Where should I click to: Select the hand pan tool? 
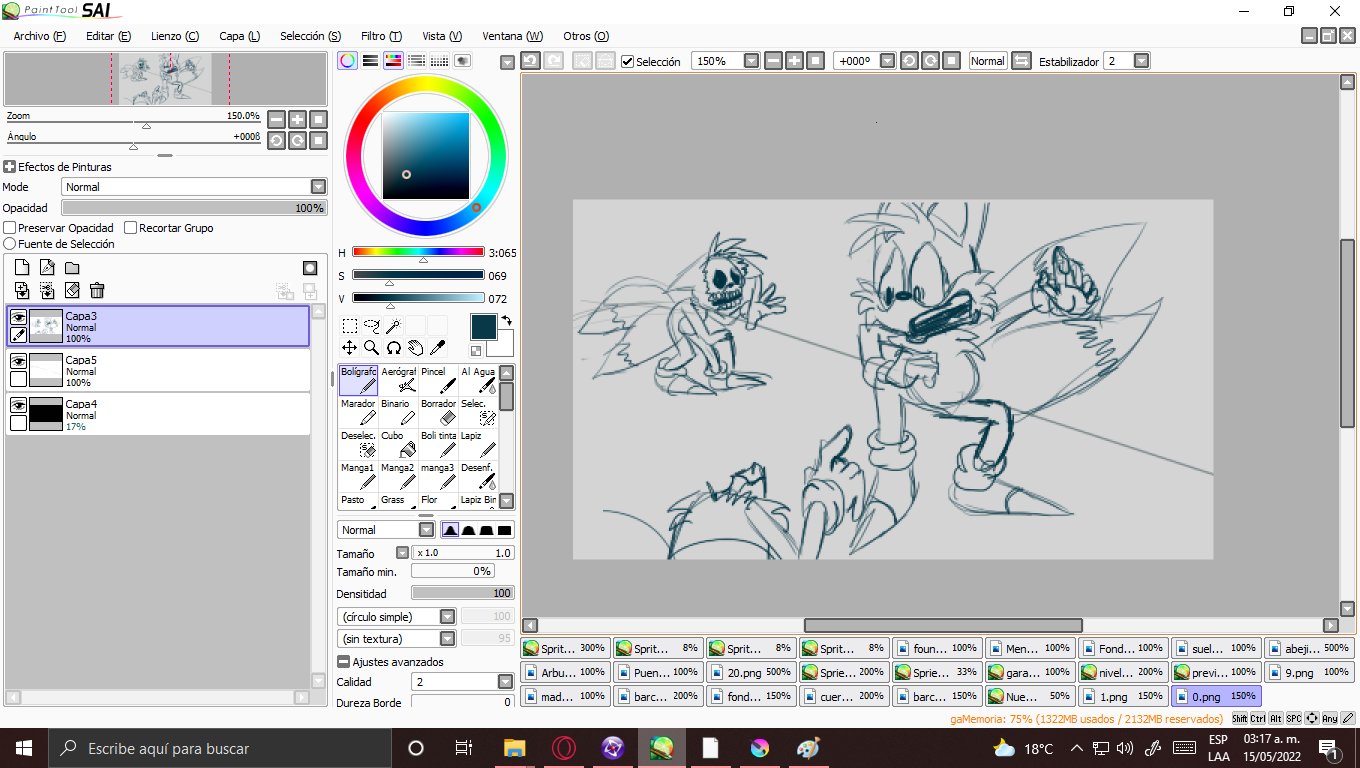point(415,347)
